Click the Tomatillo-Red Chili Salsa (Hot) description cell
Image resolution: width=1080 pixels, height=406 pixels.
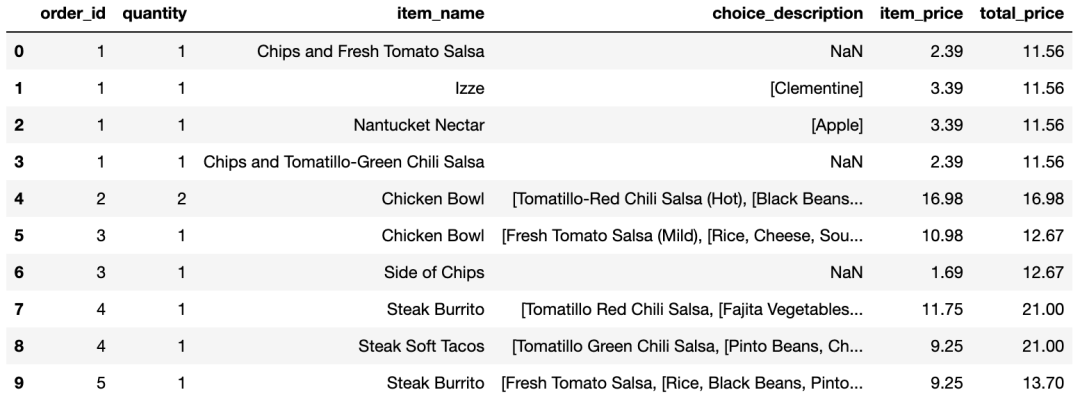click(687, 199)
